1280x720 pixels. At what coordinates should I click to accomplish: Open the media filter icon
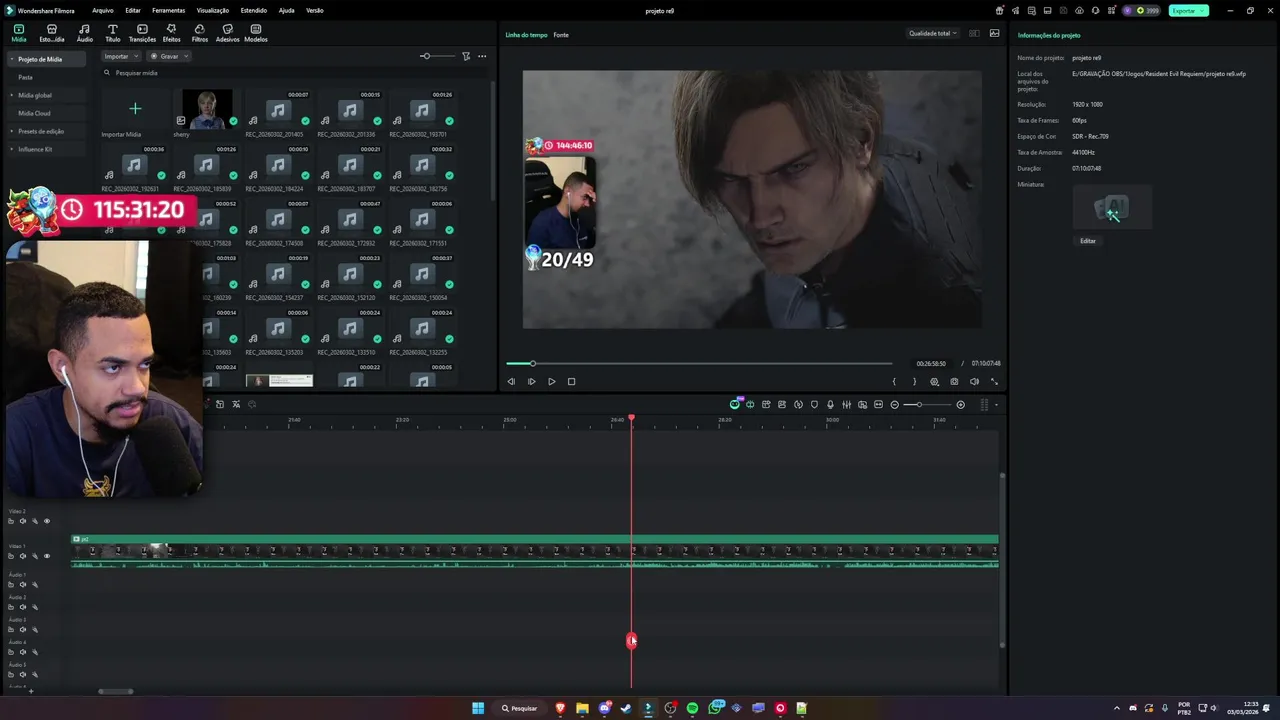pyautogui.click(x=466, y=56)
